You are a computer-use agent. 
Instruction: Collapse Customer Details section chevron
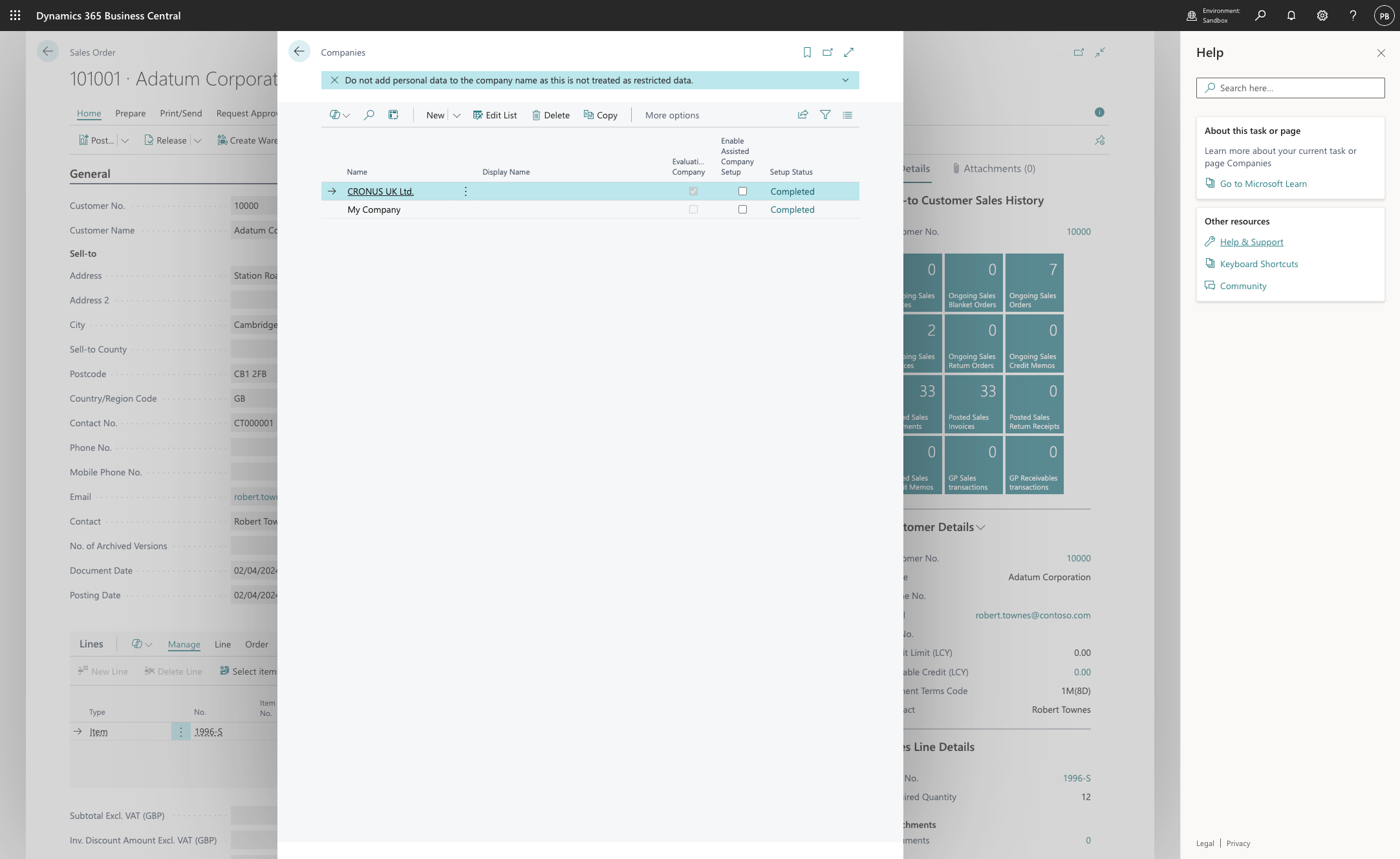[981, 527]
